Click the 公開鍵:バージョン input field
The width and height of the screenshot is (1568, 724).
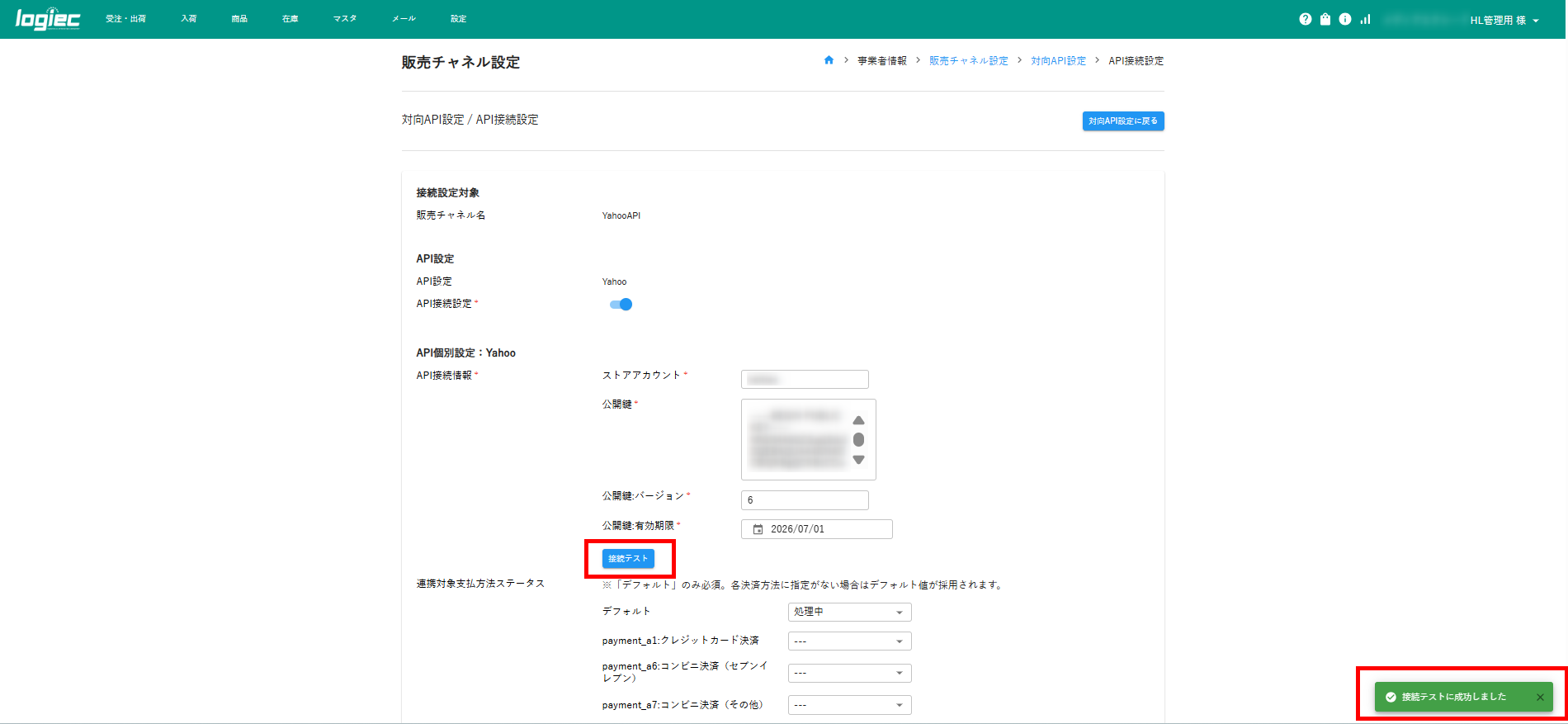coord(805,500)
